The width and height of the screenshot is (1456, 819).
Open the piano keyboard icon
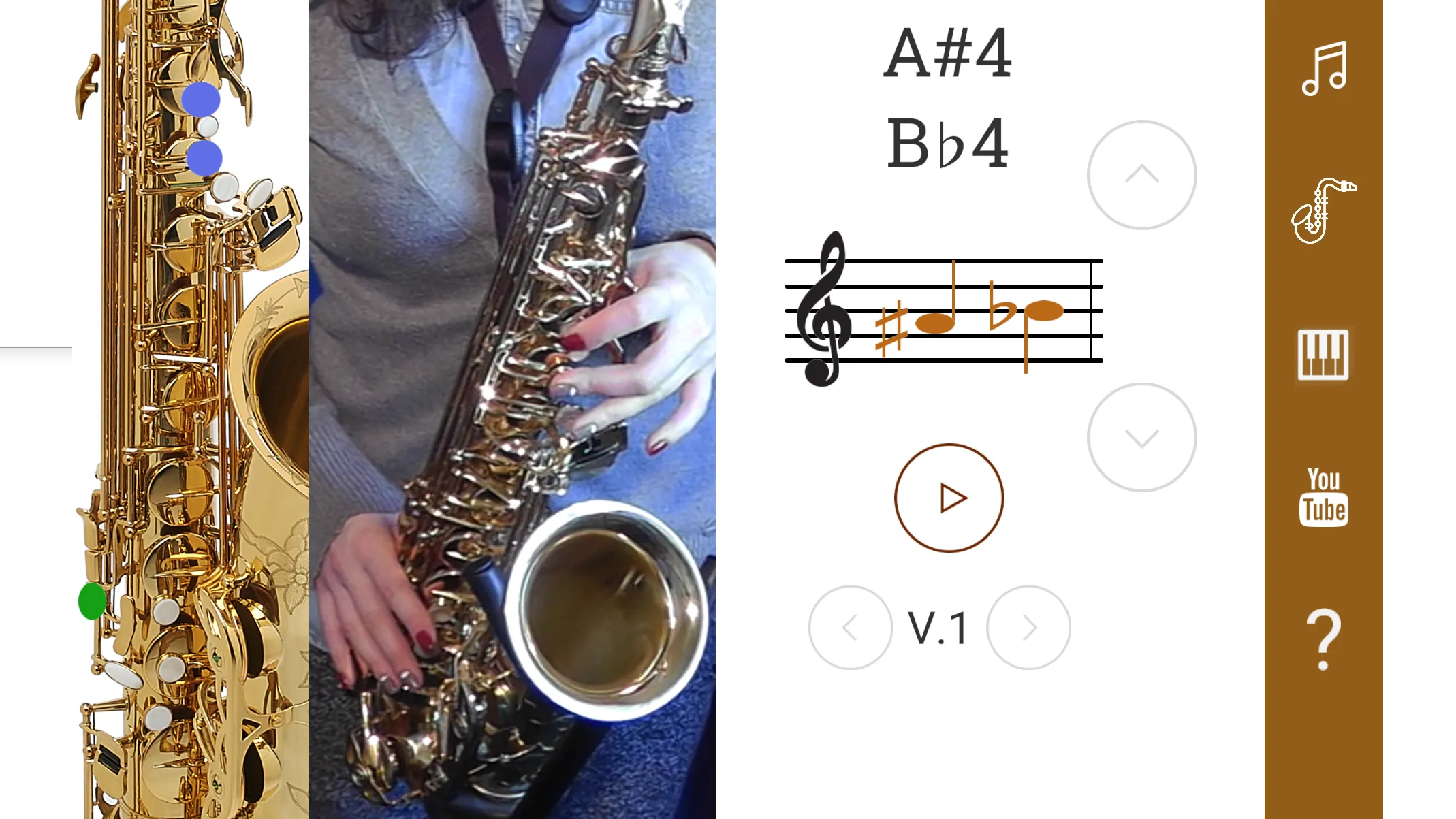pyautogui.click(x=1322, y=355)
